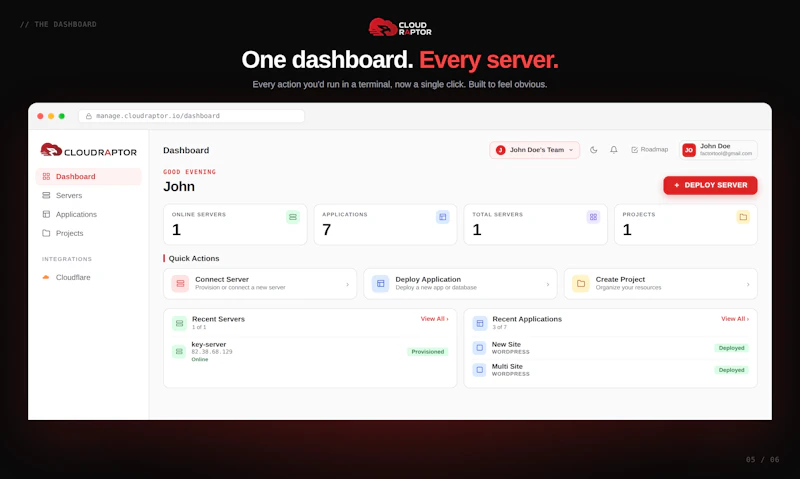800x479 pixels.
Task: Open the New Site application
Action: point(611,348)
